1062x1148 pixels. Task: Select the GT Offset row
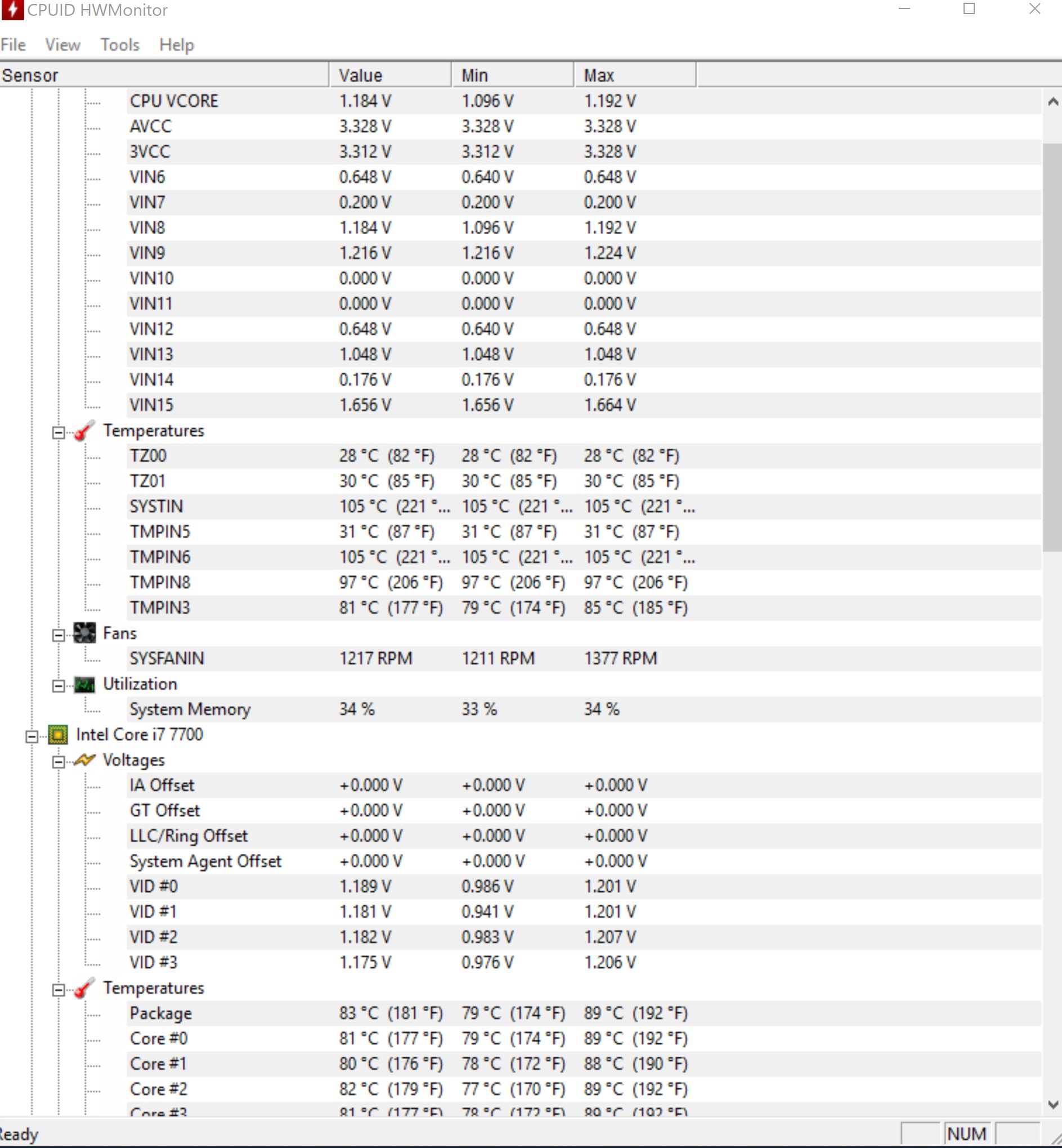[584, 811]
